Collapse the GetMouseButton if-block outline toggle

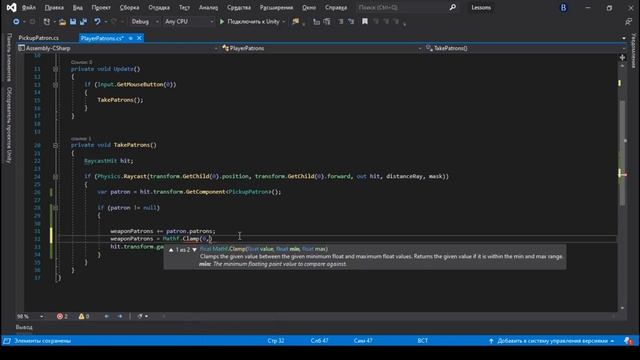56,84
